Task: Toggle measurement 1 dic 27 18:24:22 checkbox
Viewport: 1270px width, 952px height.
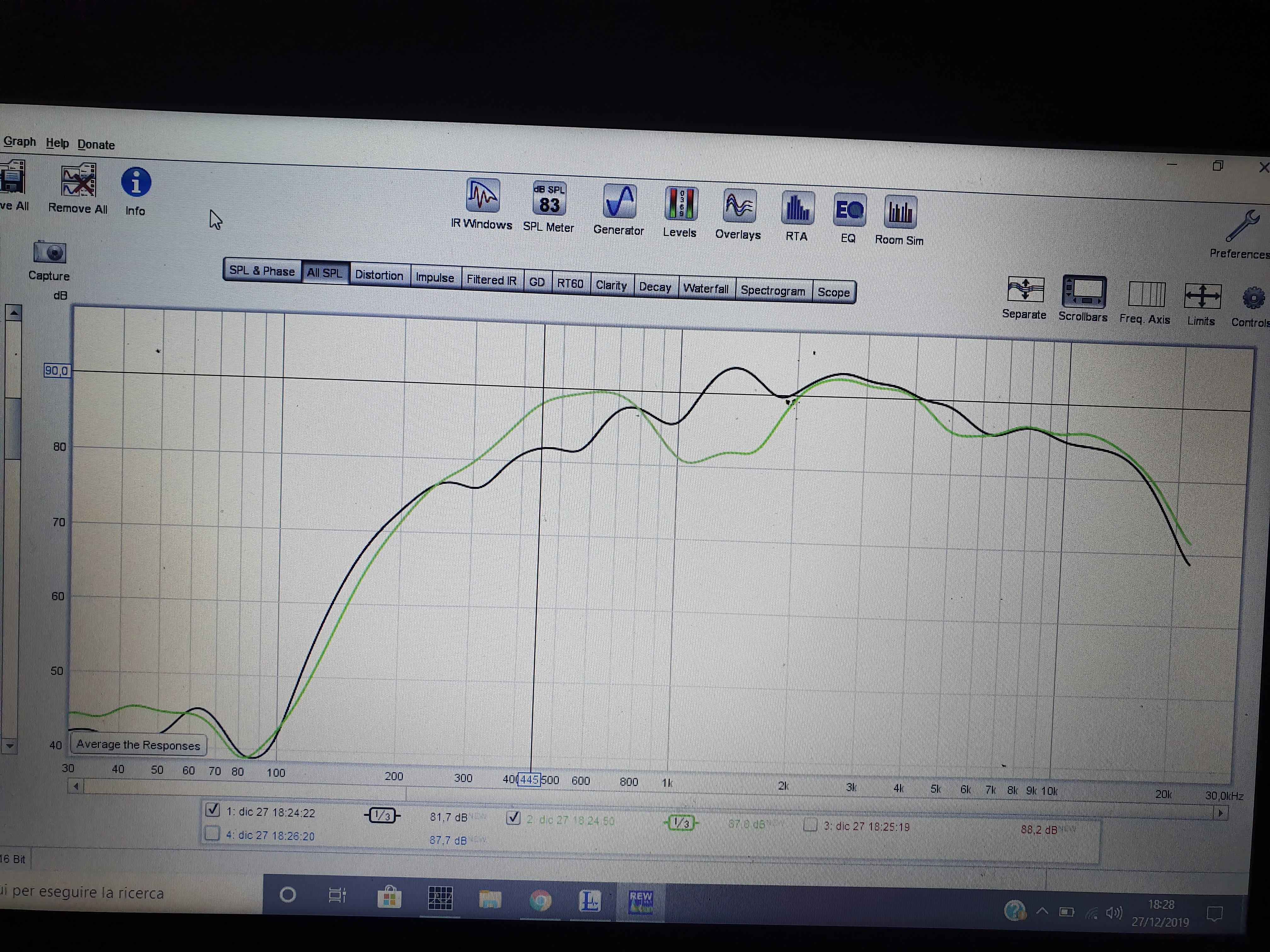Action: click(x=213, y=810)
